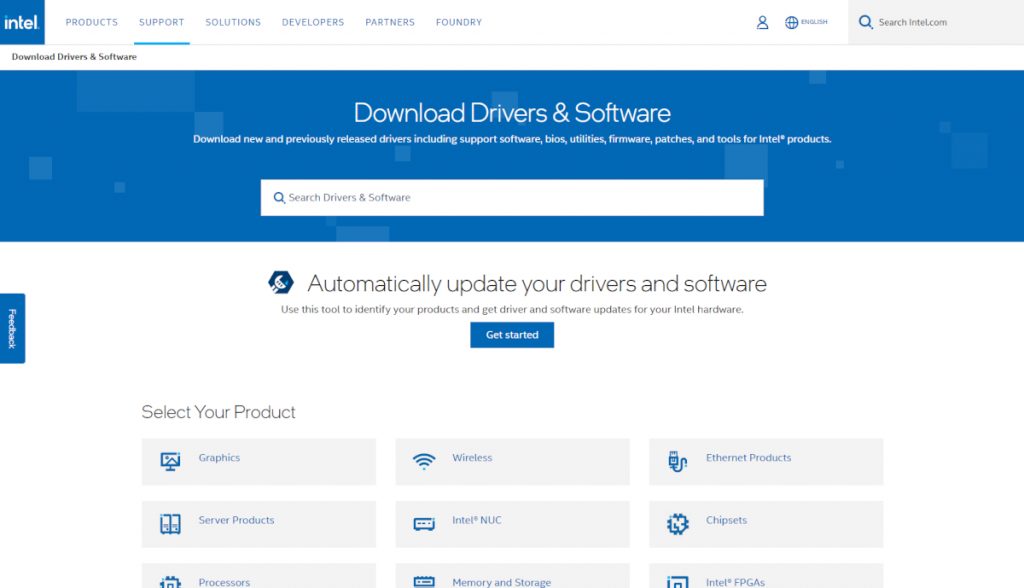
Task: Click the Driver Support Assistant hexagon icon
Action: click(281, 282)
